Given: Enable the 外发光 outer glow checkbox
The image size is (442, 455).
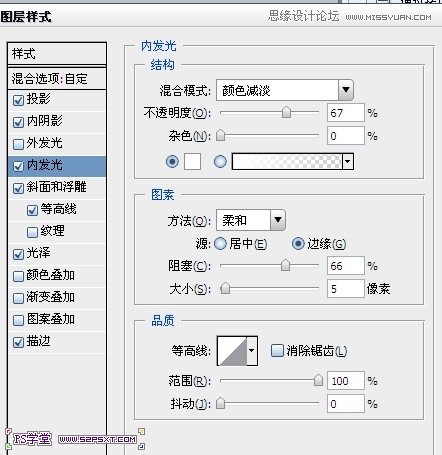Looking at the screenshot, I should coord(18,144).
